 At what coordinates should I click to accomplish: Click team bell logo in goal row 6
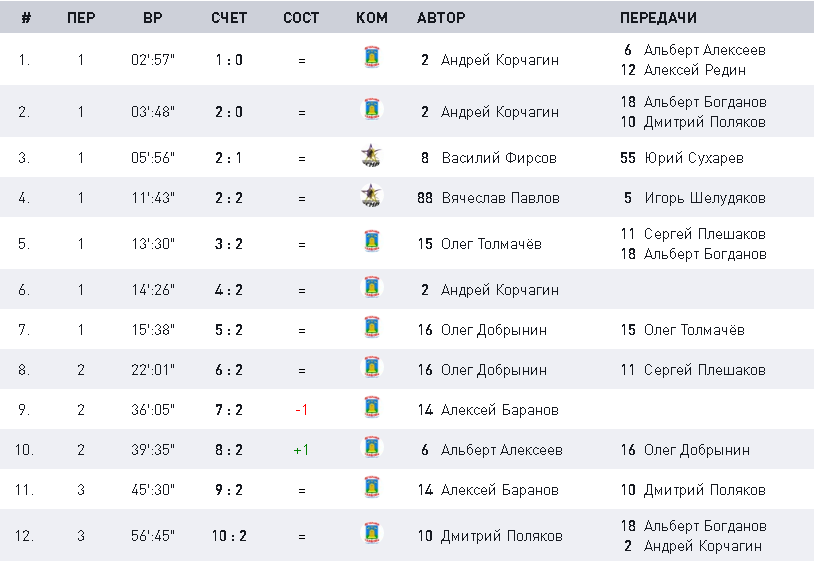click(372, 287)
